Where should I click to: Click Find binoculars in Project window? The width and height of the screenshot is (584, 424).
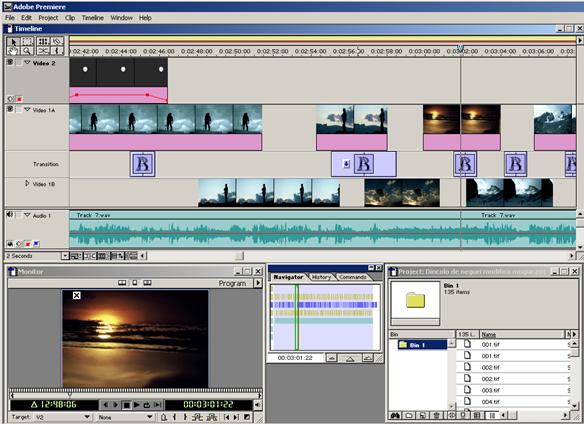click(395, 415)
